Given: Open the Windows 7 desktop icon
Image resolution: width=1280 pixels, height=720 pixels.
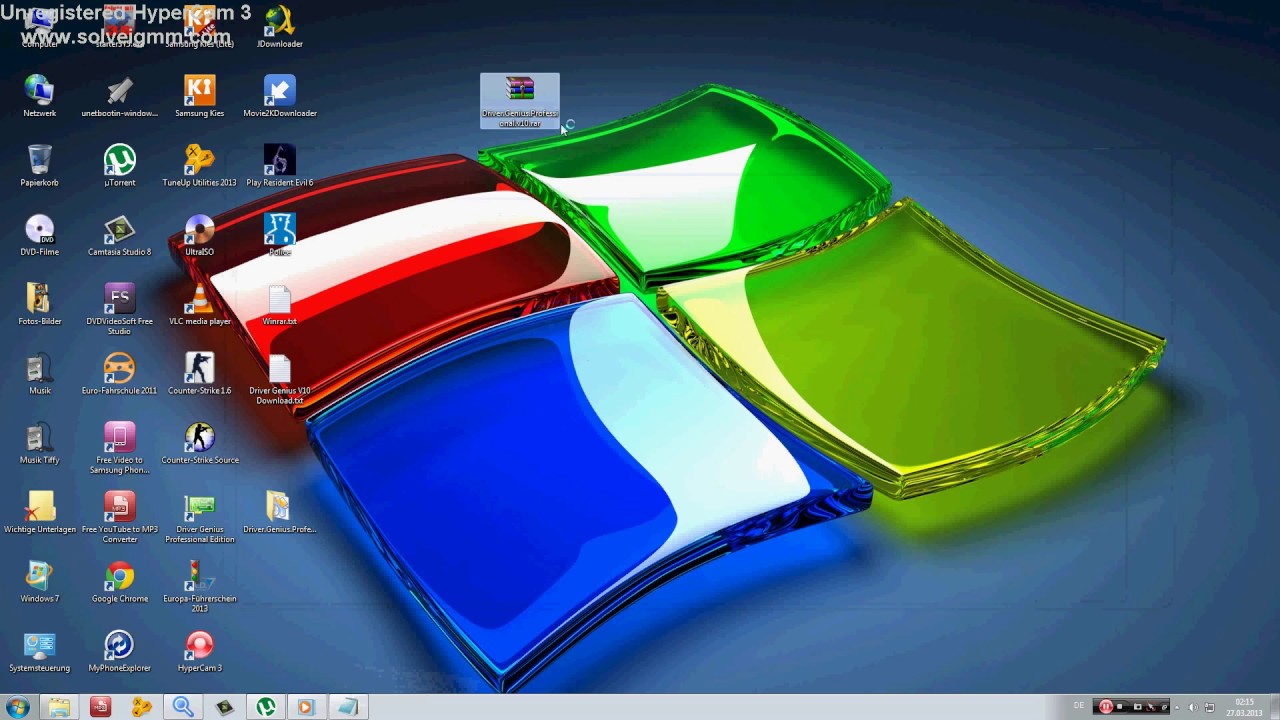Looking at the screenshot, I should point(40,582).
